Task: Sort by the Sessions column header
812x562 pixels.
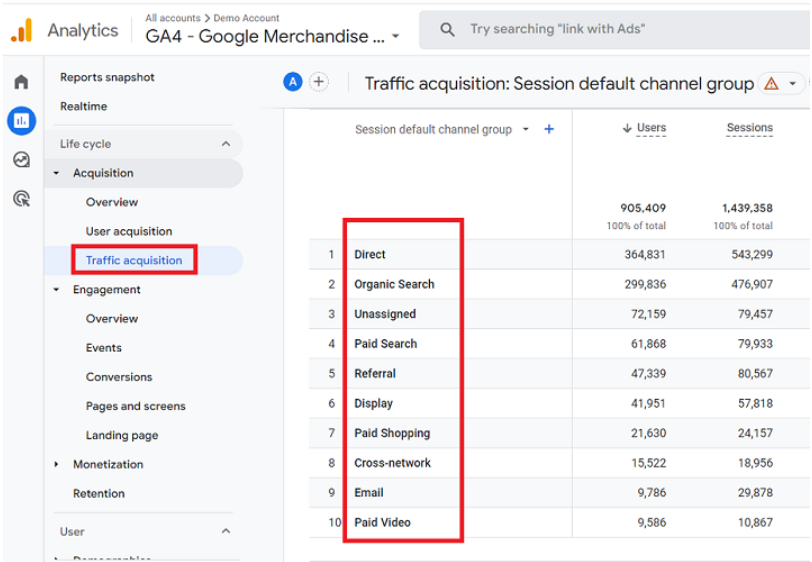Action: click(749, 127)
